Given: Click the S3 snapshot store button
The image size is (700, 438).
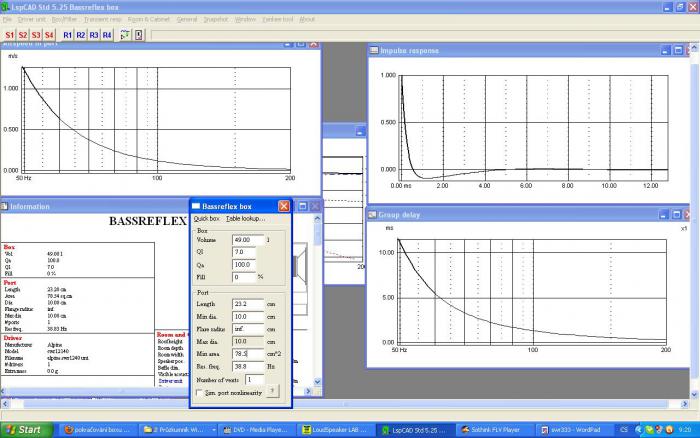Looking at the screenshot, I should (36, 35).
